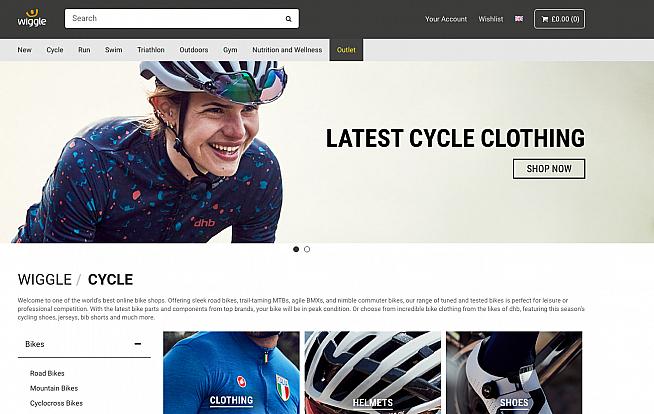Open the Shoes category tile
Viewport: 654px width, 414px height.
514,373
